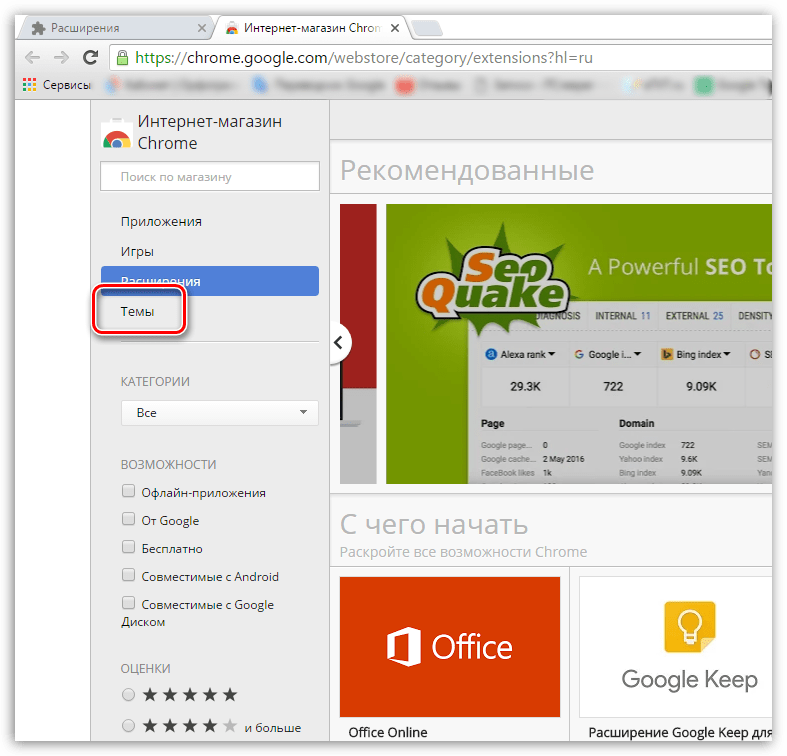Click the browser forward arrow

61,58
